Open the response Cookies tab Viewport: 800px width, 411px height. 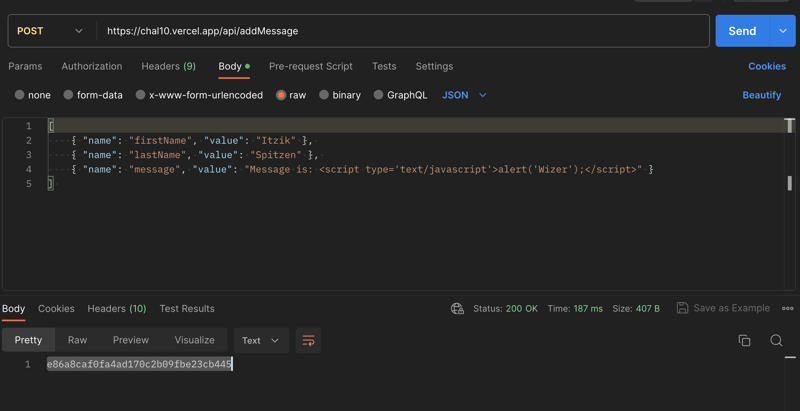coord(56,309)
